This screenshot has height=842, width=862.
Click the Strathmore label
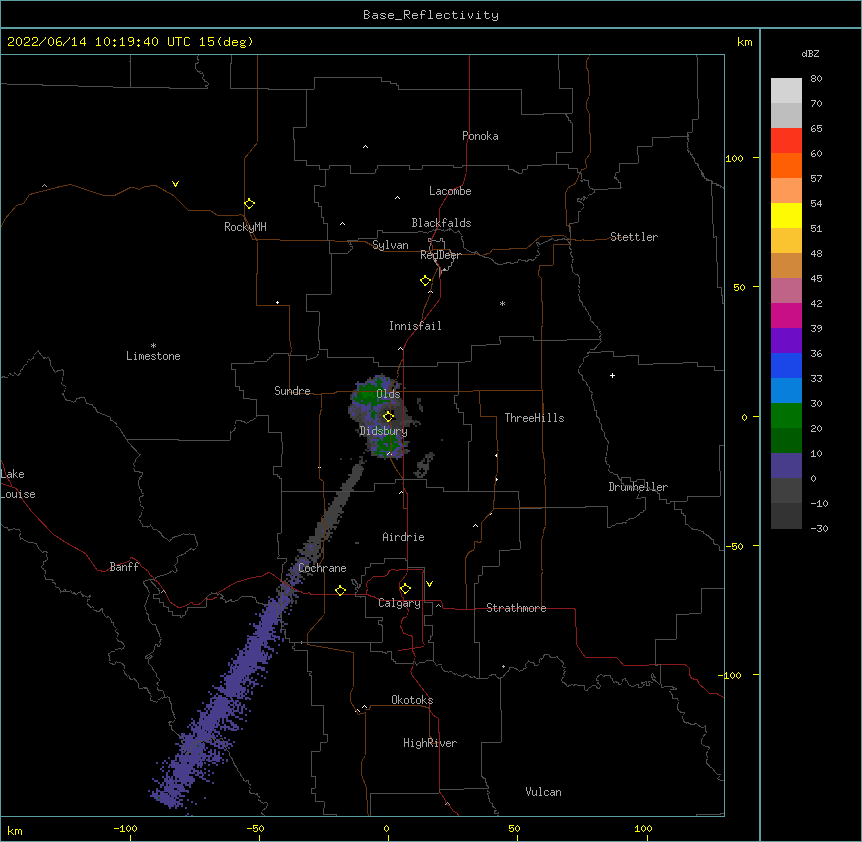[x=516, y=608]
